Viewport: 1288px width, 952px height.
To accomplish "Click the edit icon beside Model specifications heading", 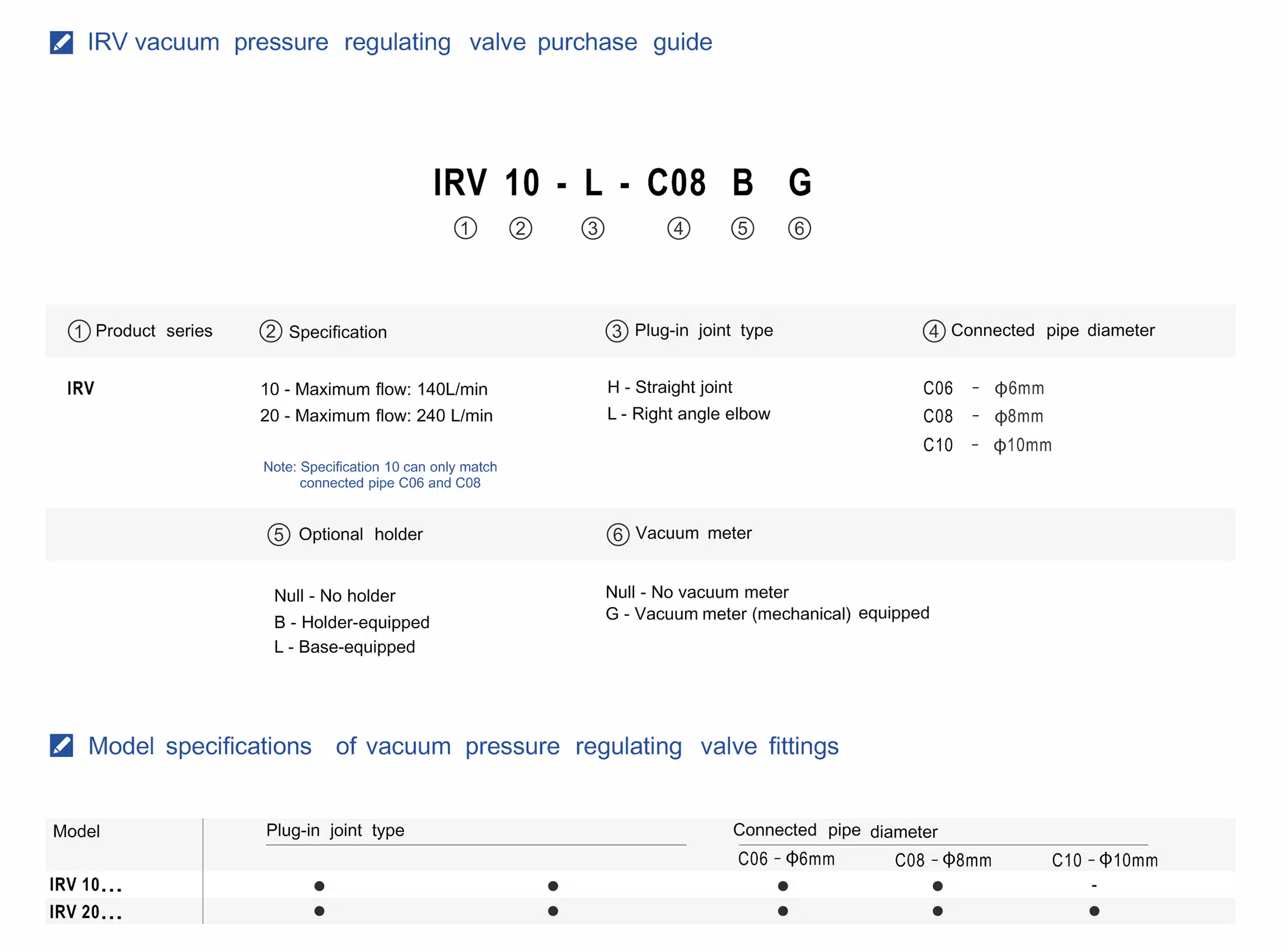I will pyautogui.click(x=61, y=745).
